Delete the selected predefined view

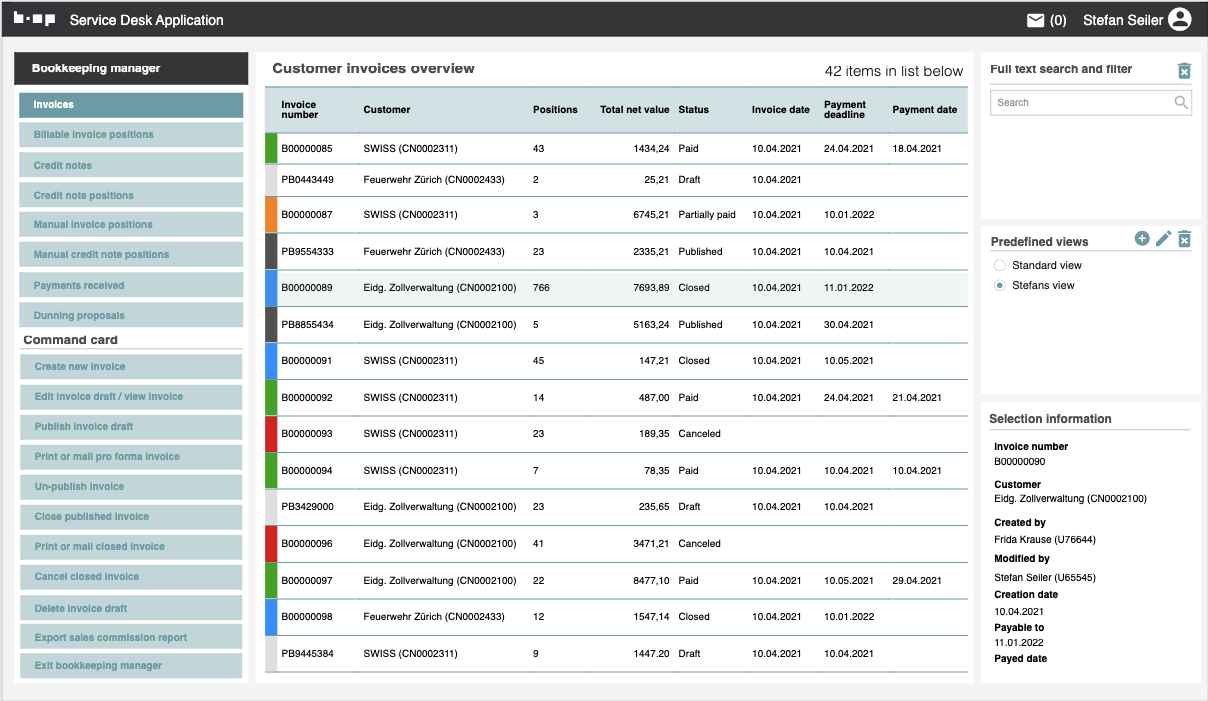point(1184,239)
